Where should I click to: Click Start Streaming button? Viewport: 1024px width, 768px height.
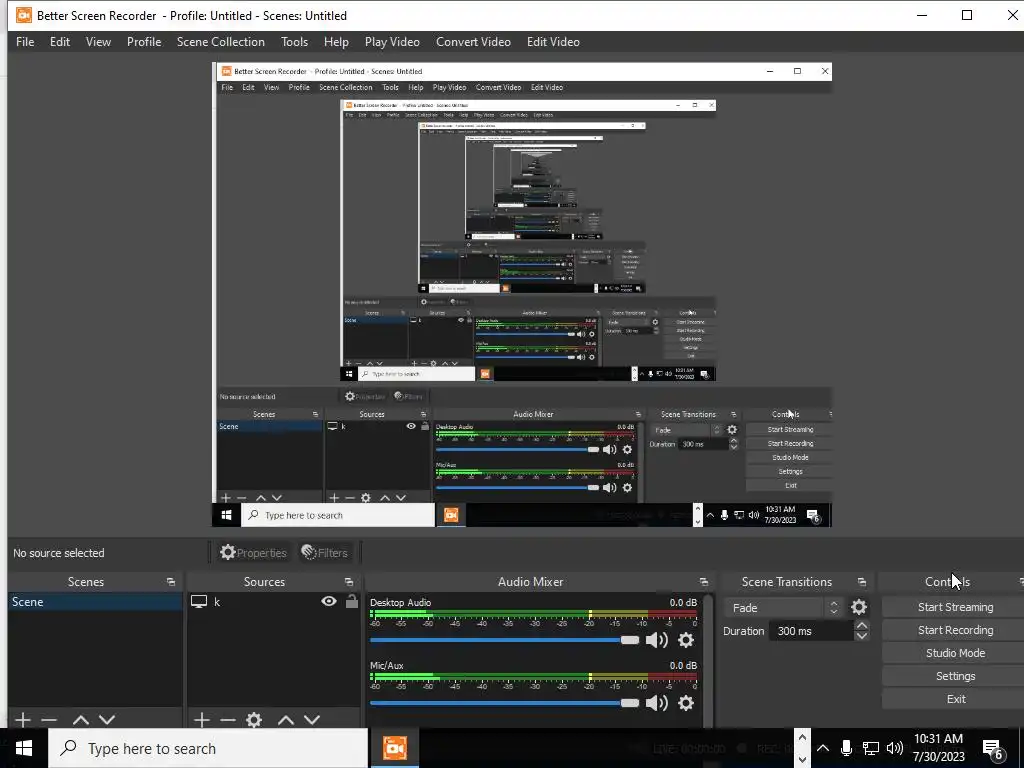click(955, 607)
